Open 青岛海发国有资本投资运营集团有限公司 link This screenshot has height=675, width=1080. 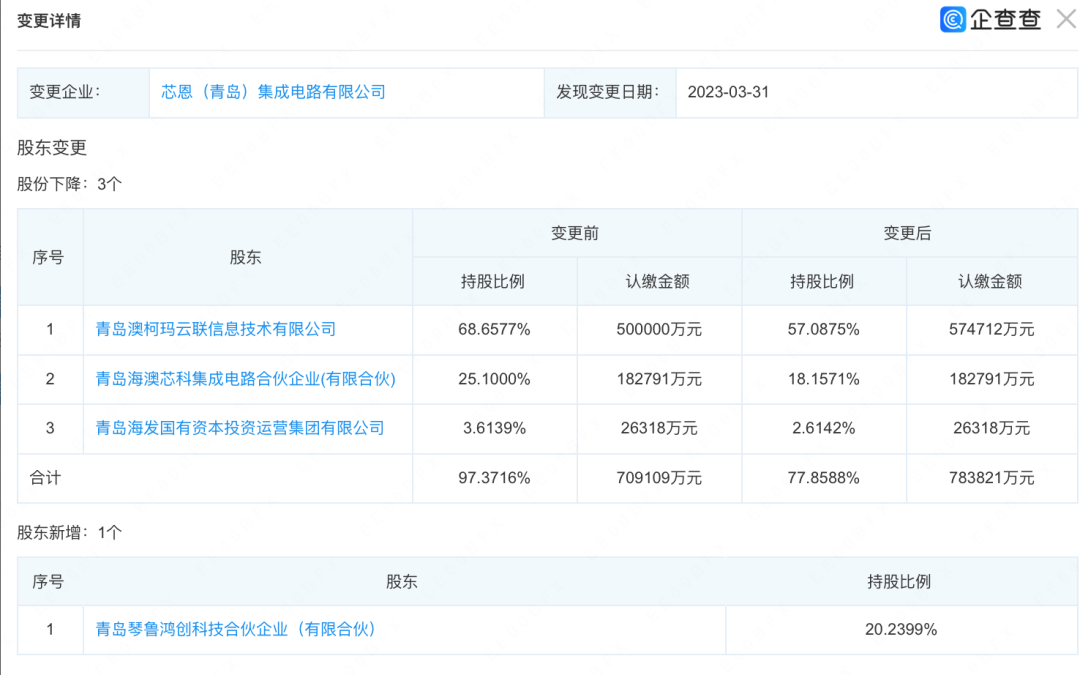coord(240,428)
